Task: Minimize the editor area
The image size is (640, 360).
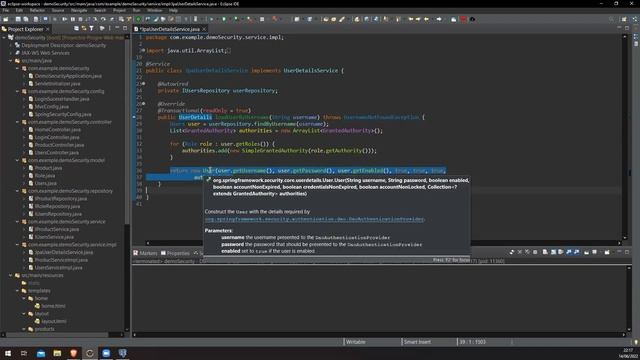Action: click(620, 28)
